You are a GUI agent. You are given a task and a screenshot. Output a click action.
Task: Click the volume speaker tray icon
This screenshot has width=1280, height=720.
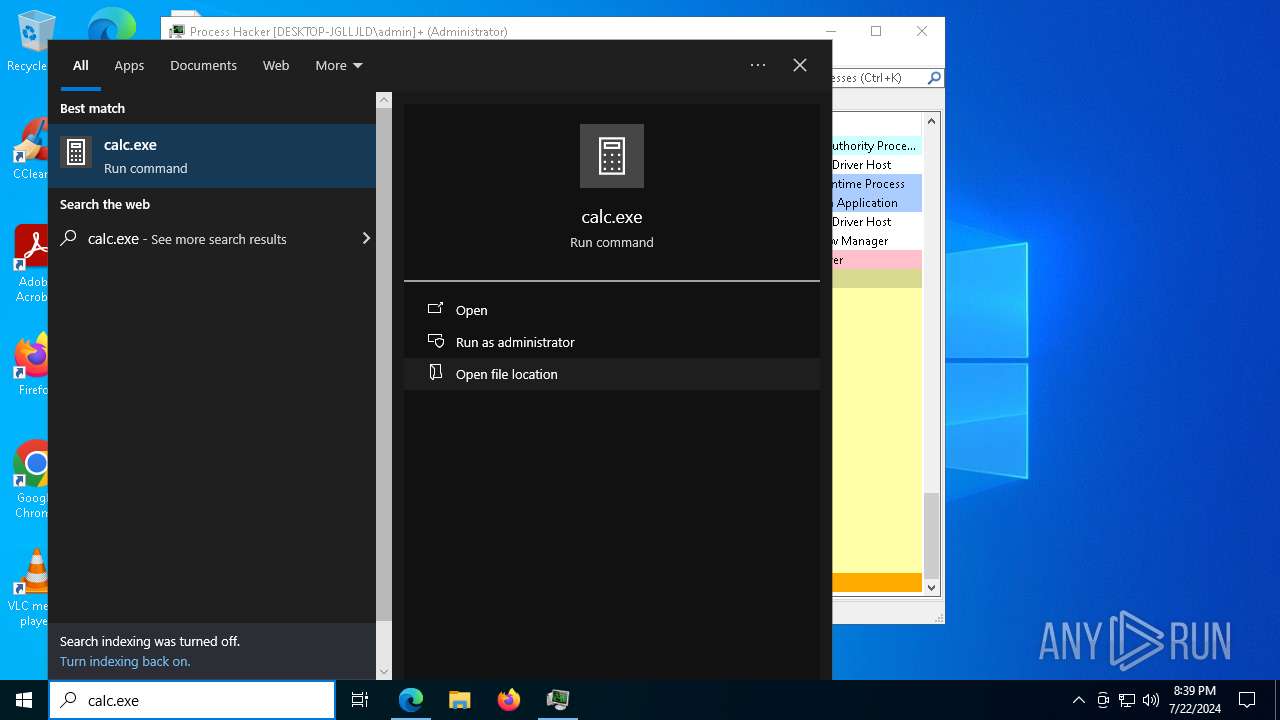[x=1151, y=700]
